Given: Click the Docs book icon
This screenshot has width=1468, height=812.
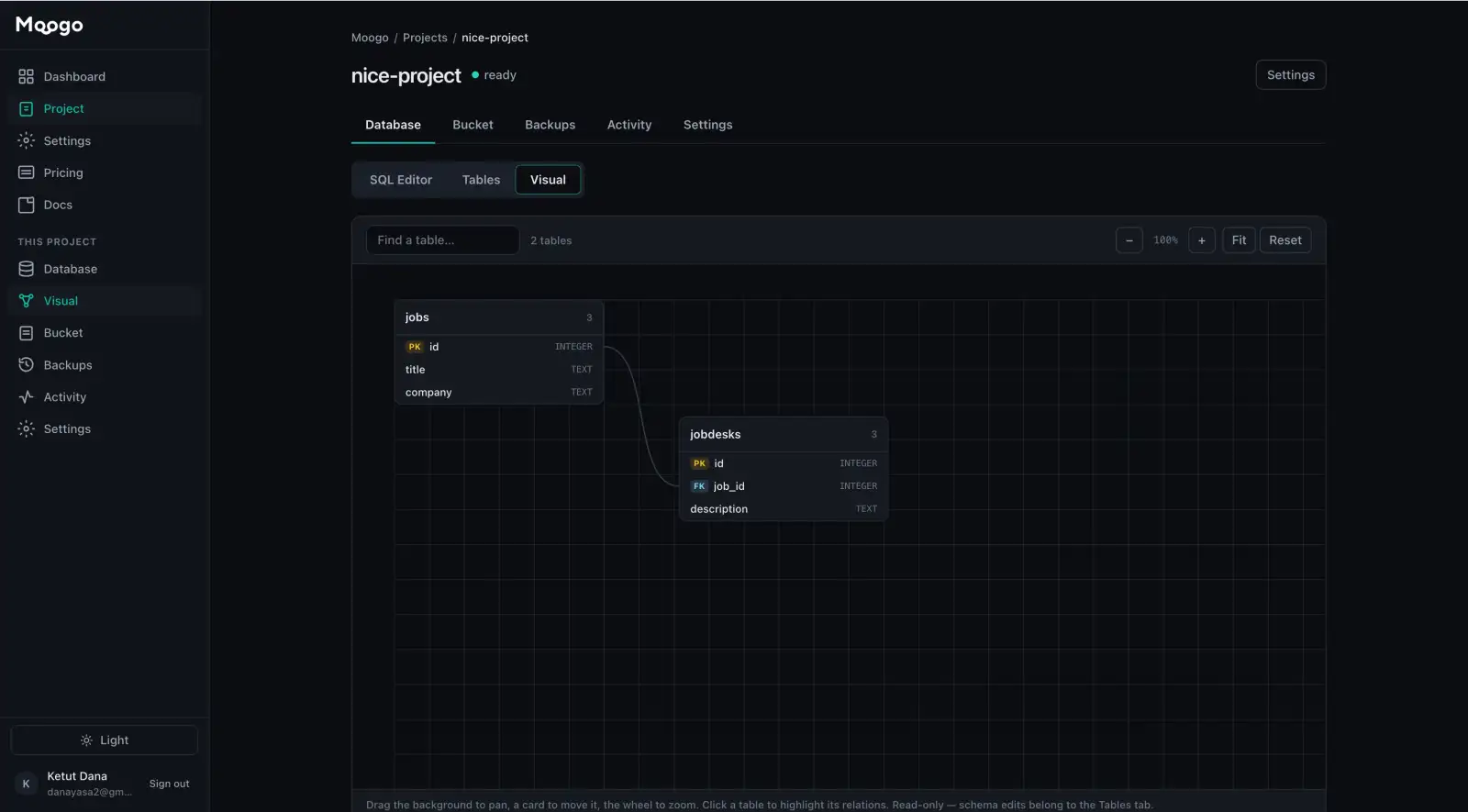Looking at the screenshot, I should [26, 205].
